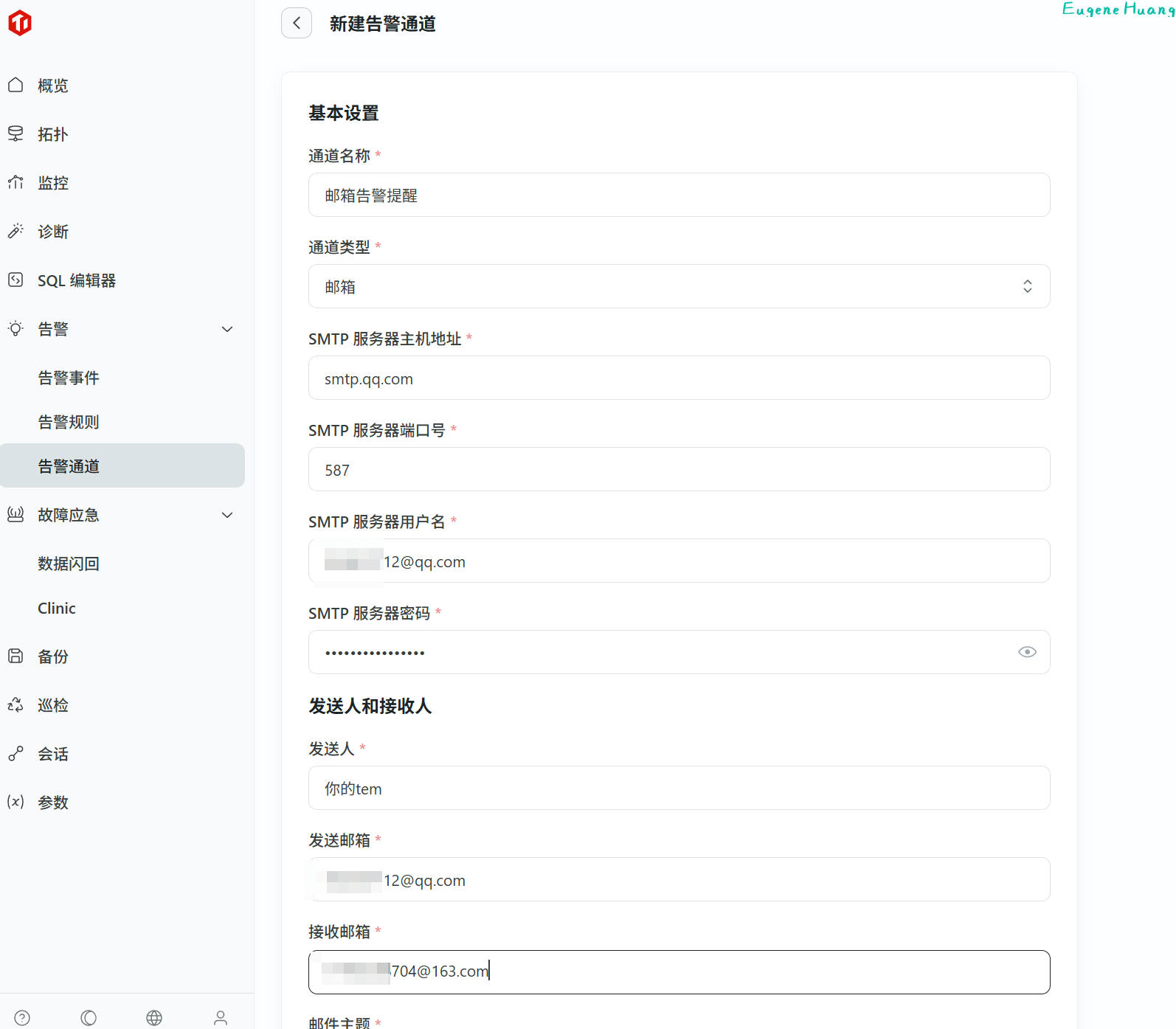Open the SQL 编辑器 sidebar item

(x=77, y=280)
